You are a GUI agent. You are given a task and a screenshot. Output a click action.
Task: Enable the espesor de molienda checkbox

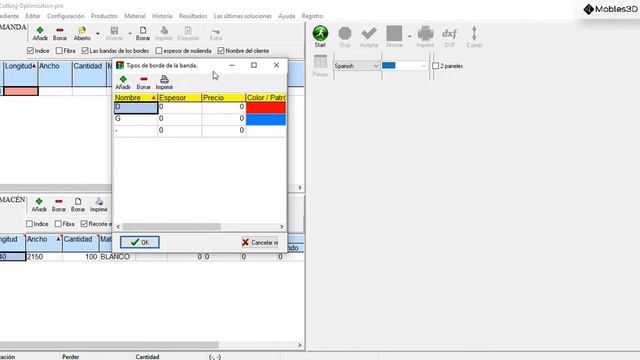(x=159, y=51)
